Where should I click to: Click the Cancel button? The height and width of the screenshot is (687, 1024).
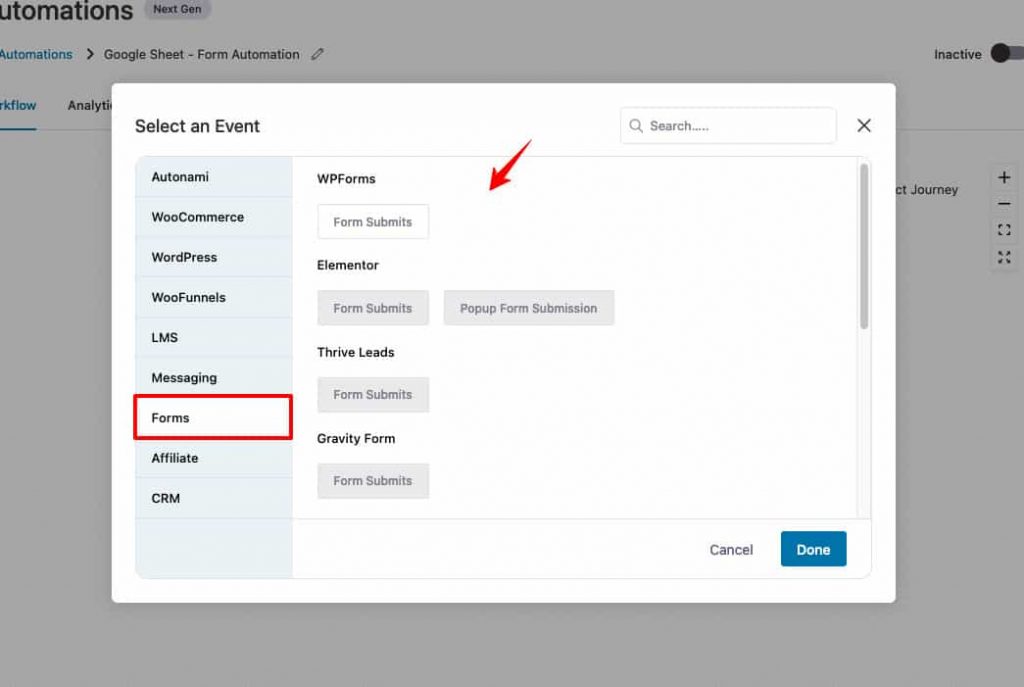point(731,550)
